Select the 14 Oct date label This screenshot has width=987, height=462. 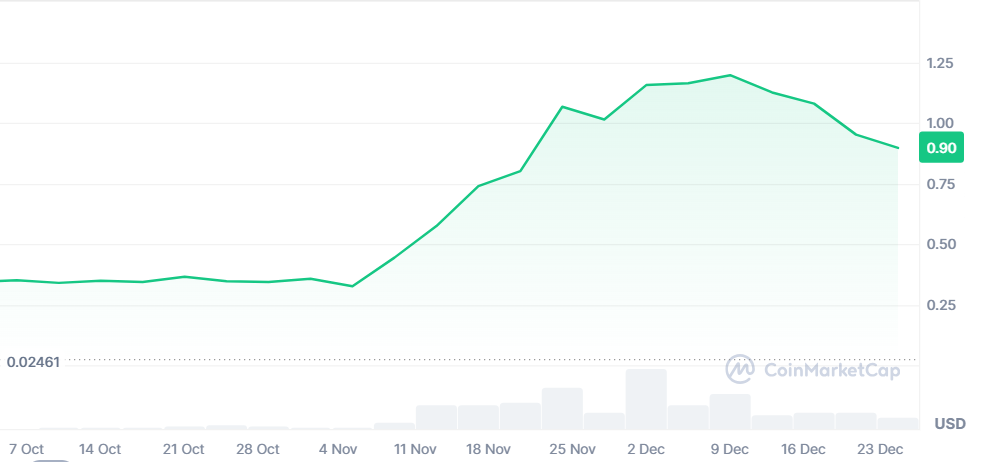pos(100,449)
